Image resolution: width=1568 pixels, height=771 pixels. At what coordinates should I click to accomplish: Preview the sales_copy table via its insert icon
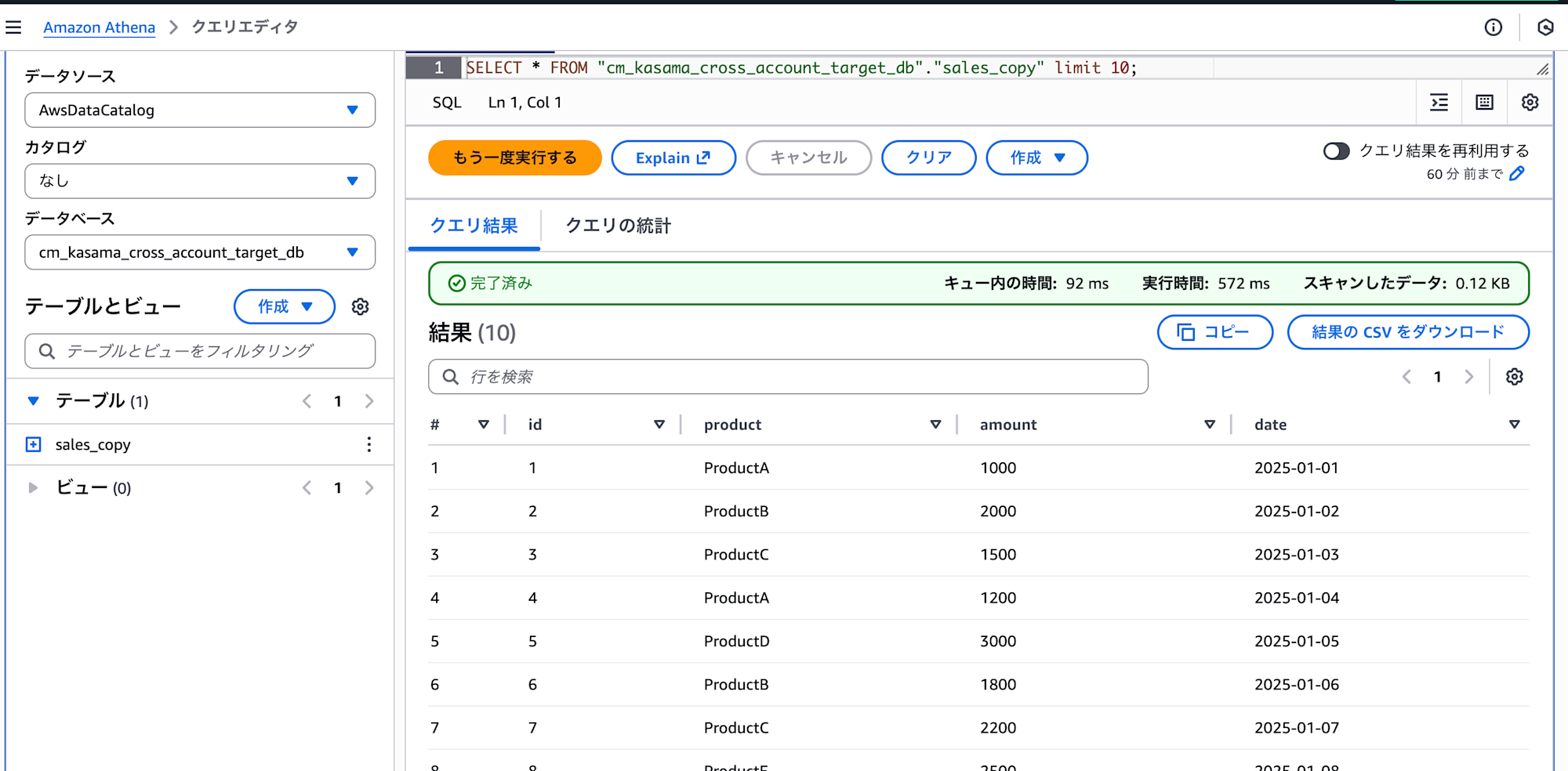33,444
